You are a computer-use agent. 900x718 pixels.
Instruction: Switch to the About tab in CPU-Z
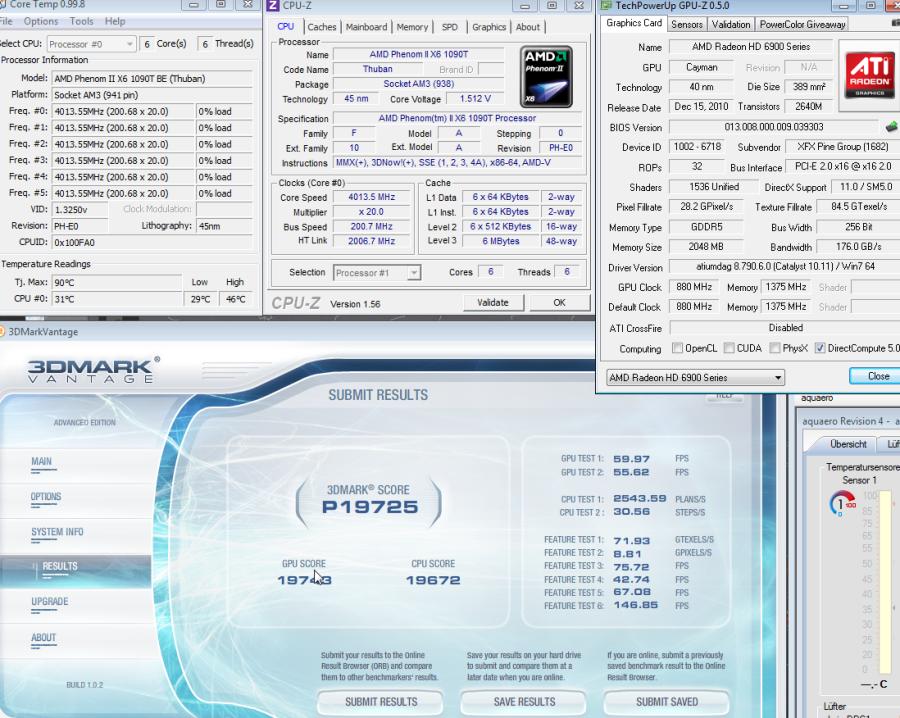point(527,27)
